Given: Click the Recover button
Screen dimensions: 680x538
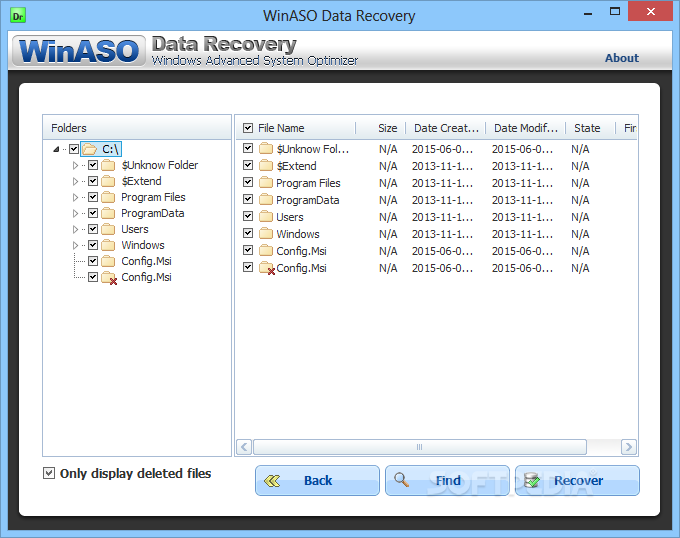Looking at the screenshot, I should [x=577, y=480].
